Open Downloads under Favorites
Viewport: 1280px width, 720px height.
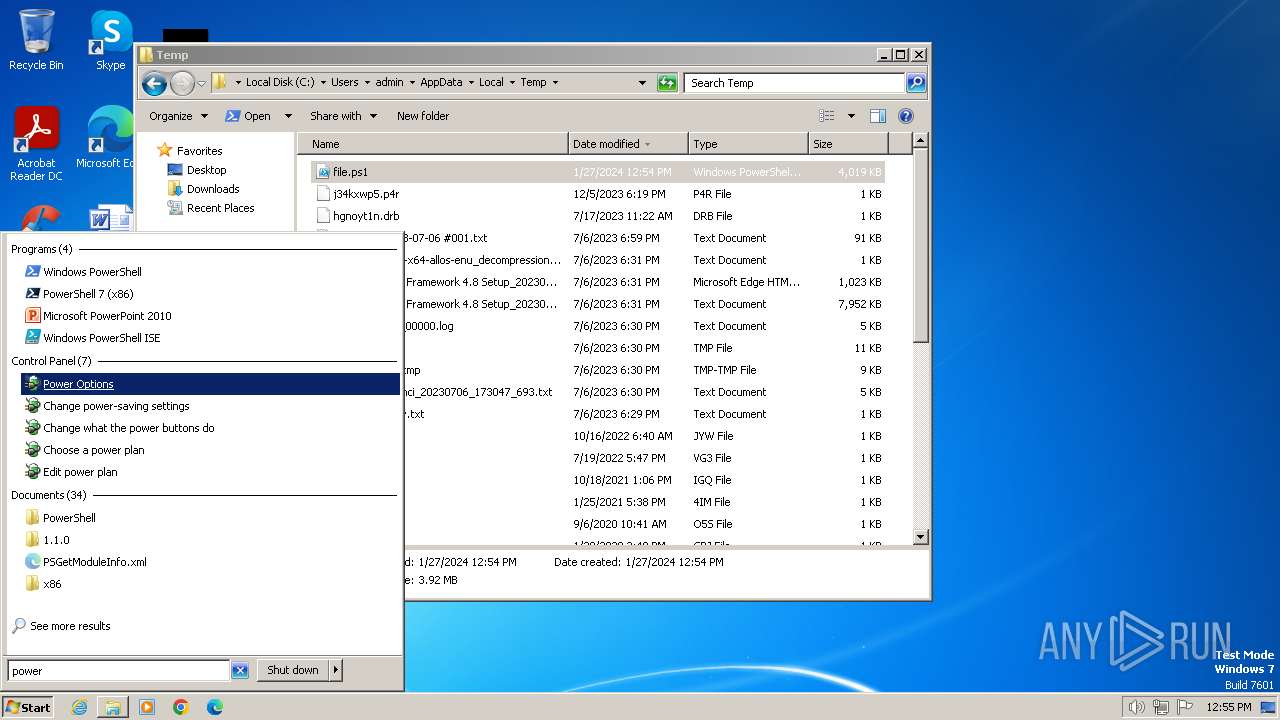click(213, 189)
